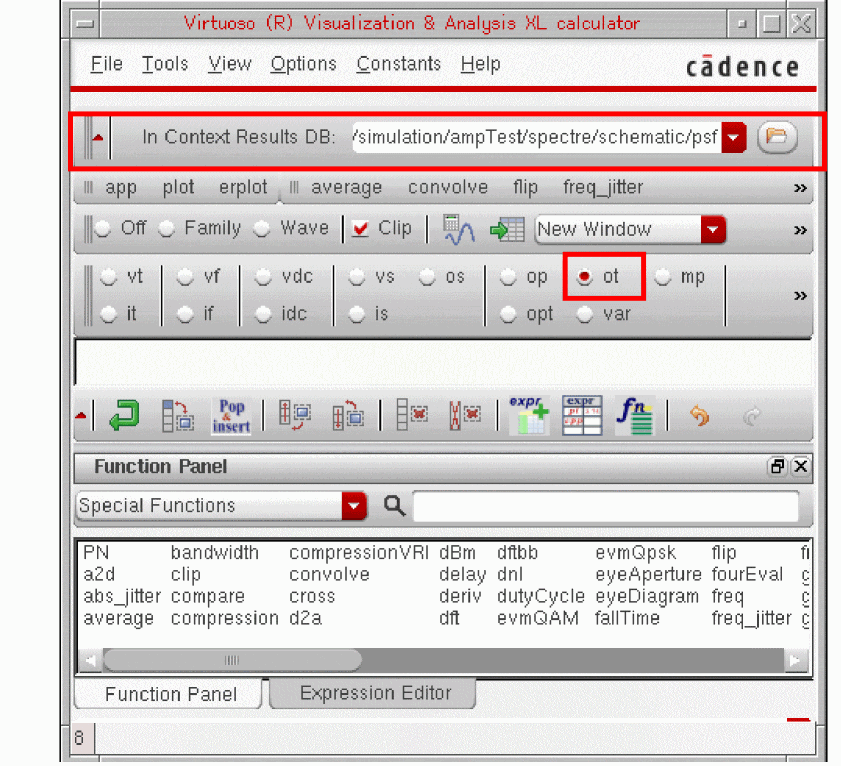Click the clear stack entry icon with red X
Screen dimensions: 841x766
point(412,414)
